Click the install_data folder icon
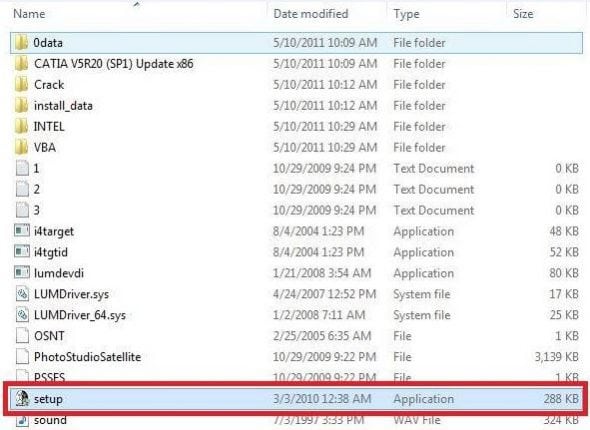The height and width of the screenshot is (430, 590). (x=21, y=106)
